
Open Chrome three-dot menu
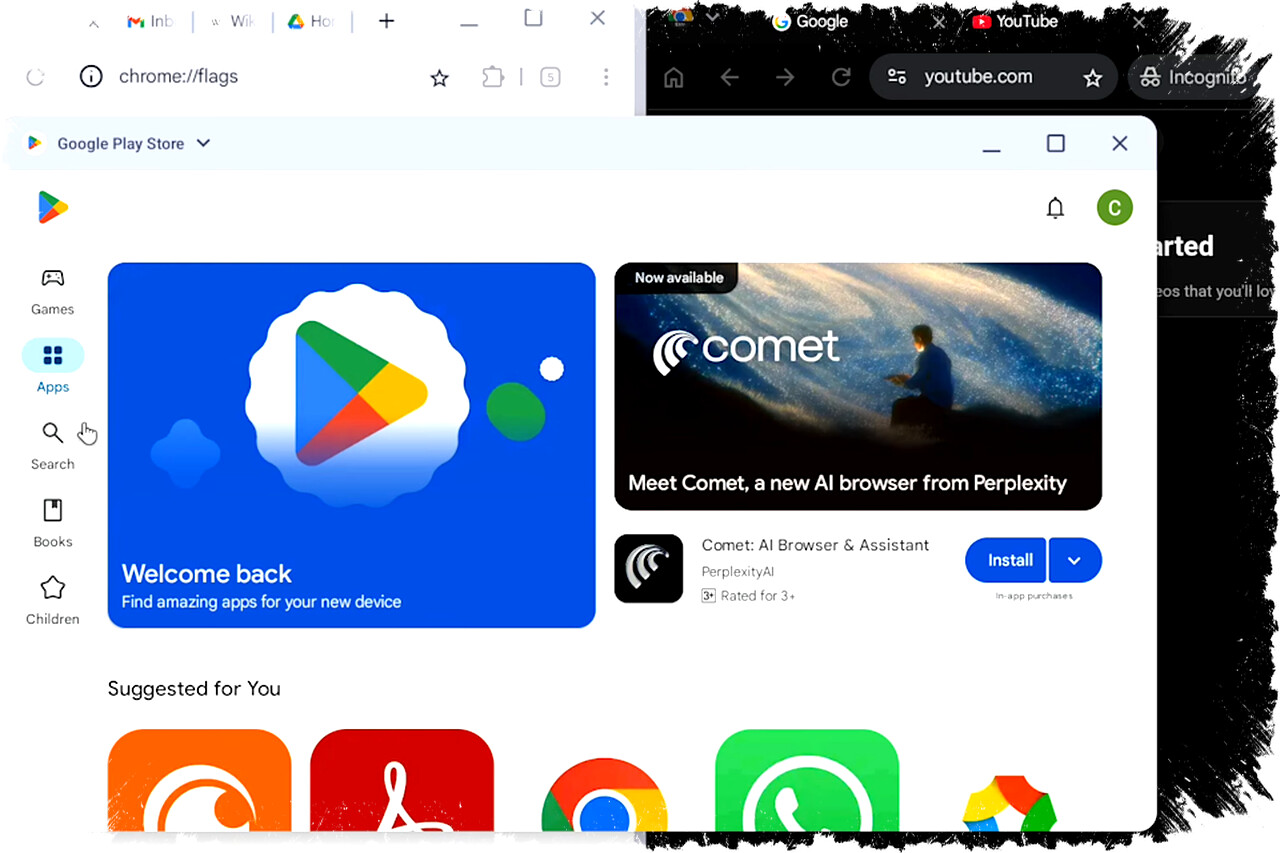606,77
